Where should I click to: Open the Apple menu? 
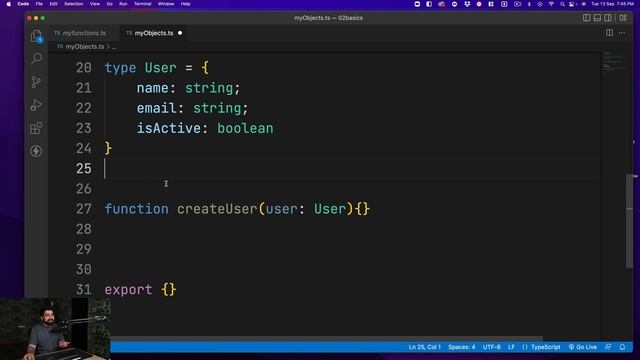9,4
